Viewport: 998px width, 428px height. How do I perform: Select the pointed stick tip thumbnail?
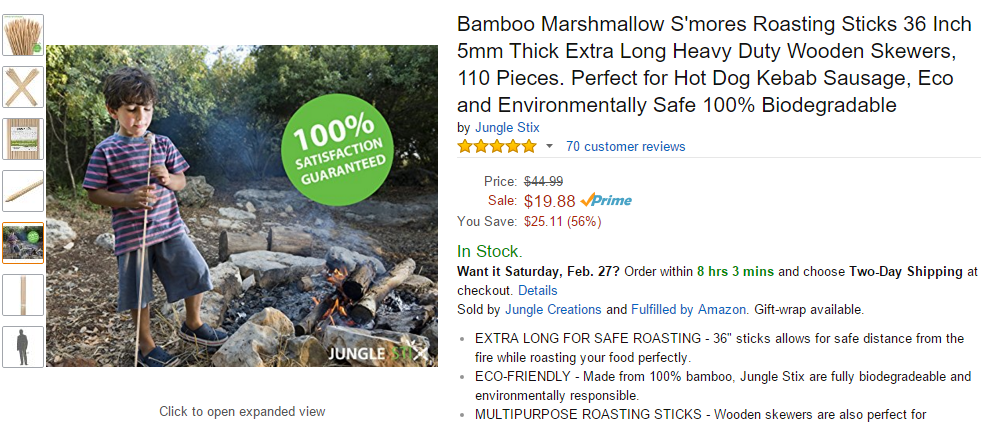pyautogui.click(x=23, y=191)
